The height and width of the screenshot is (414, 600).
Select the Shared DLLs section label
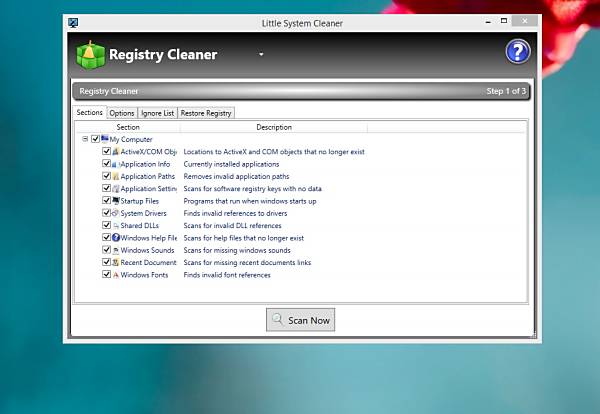139,225
